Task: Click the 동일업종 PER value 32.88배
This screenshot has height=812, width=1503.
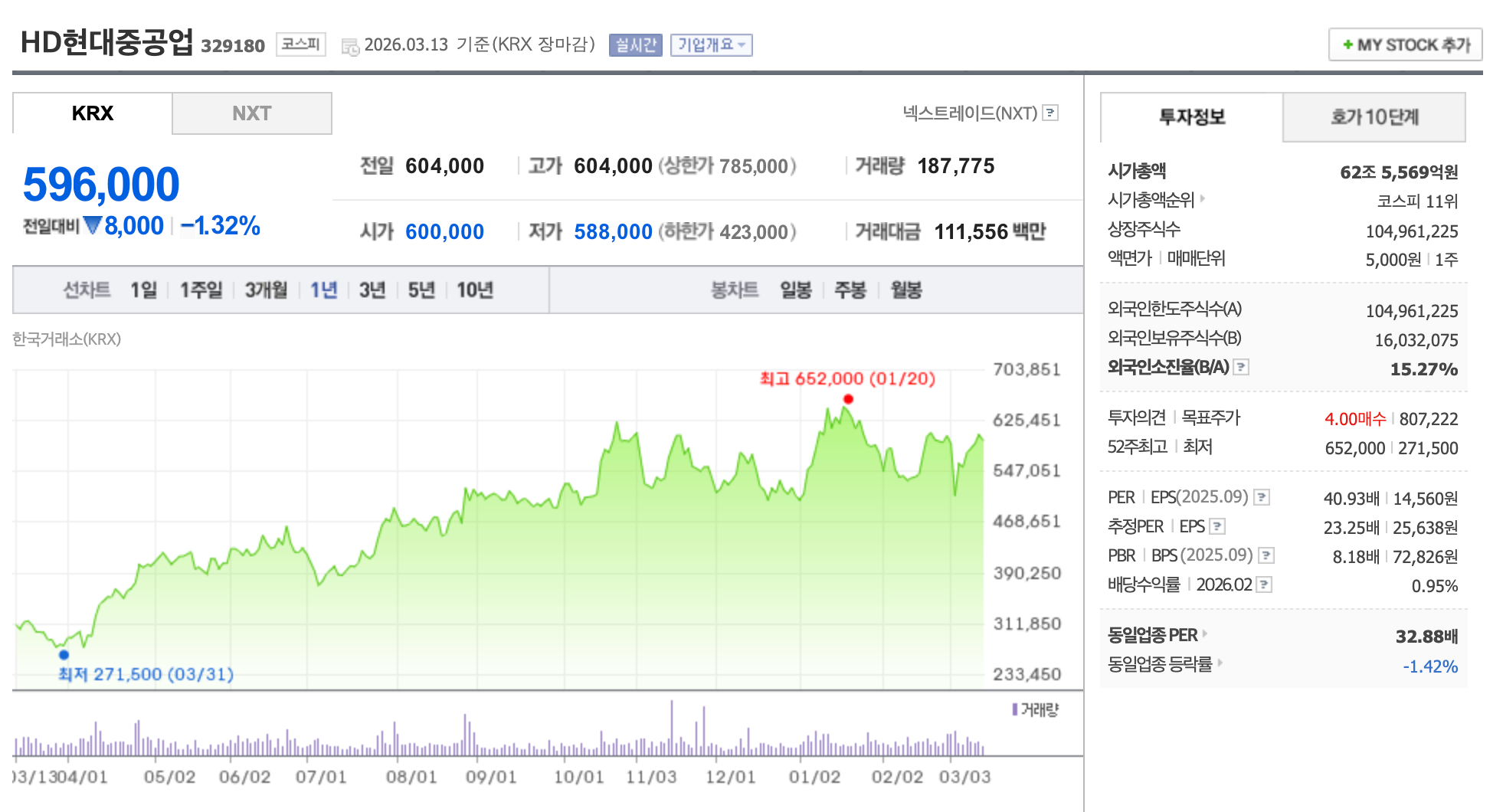Action: click(x=1426, y=637)
